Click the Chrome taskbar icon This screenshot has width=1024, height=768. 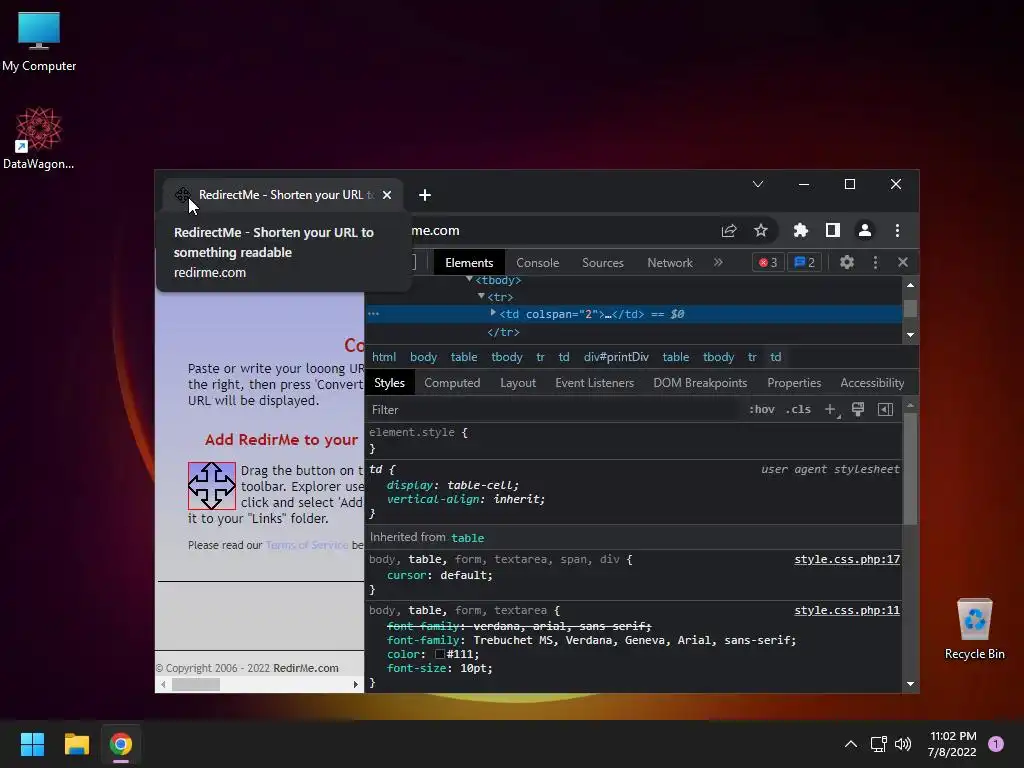pyautogui.click(x=121, y=744)
